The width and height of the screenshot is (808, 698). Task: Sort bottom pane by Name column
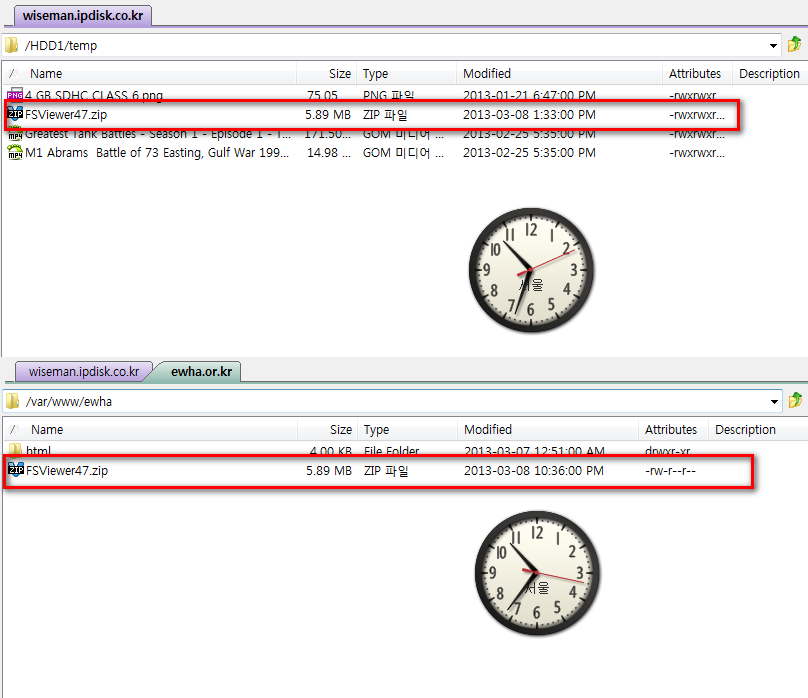[150, 430]
